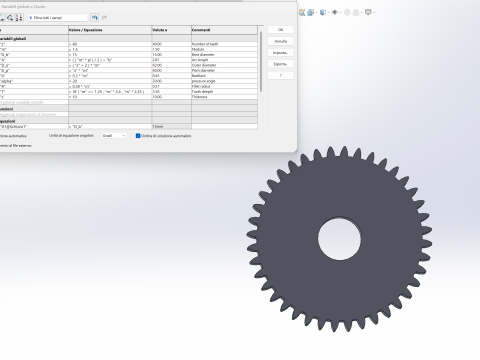Click the equation cell '= 1.5'
The height and width of the screenshot is (360, 480).
point(110,49)
